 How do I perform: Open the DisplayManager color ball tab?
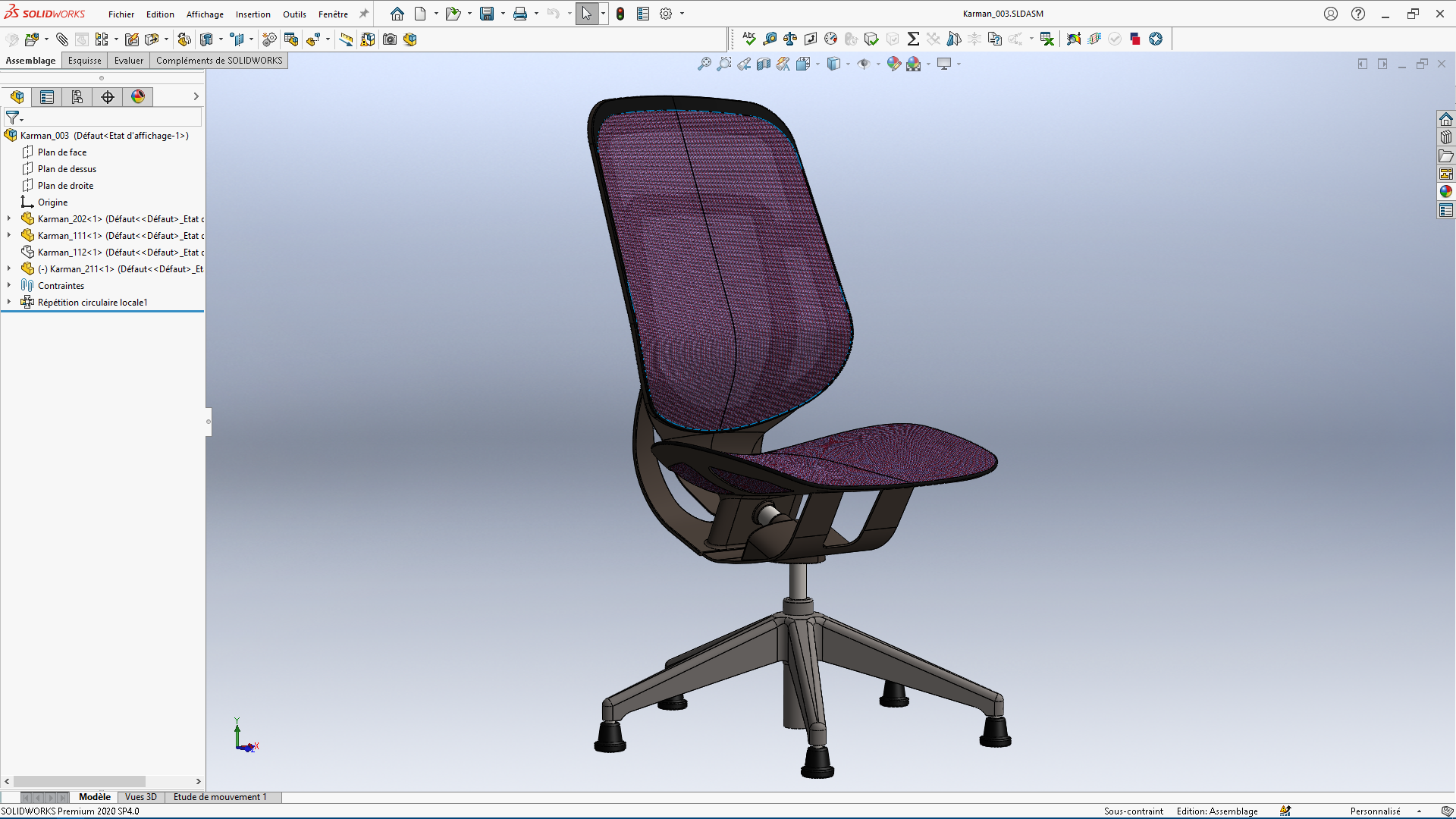pos(137,97)
